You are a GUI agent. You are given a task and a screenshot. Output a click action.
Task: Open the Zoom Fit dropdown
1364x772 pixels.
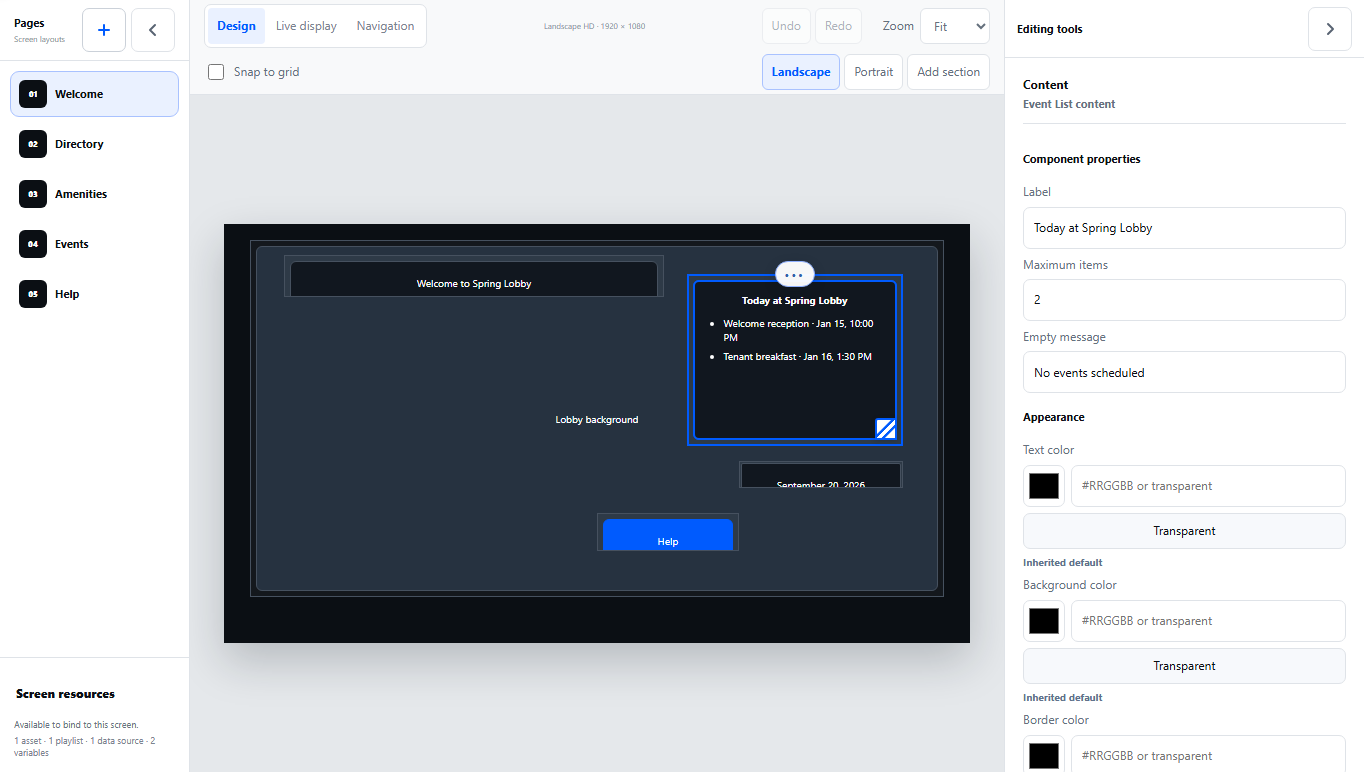pyautogui.click(x=955, y=26)
